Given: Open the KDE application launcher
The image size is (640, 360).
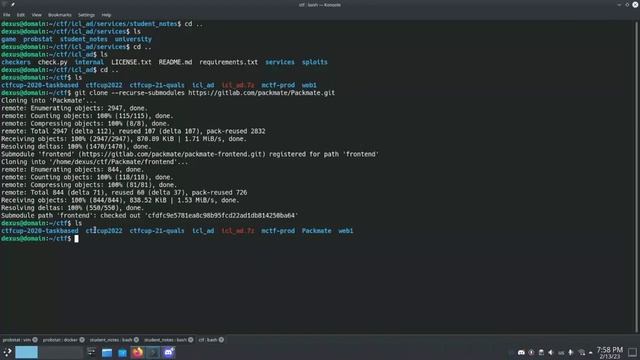Looking at the screenshot, I should click(x=7, y=352).
